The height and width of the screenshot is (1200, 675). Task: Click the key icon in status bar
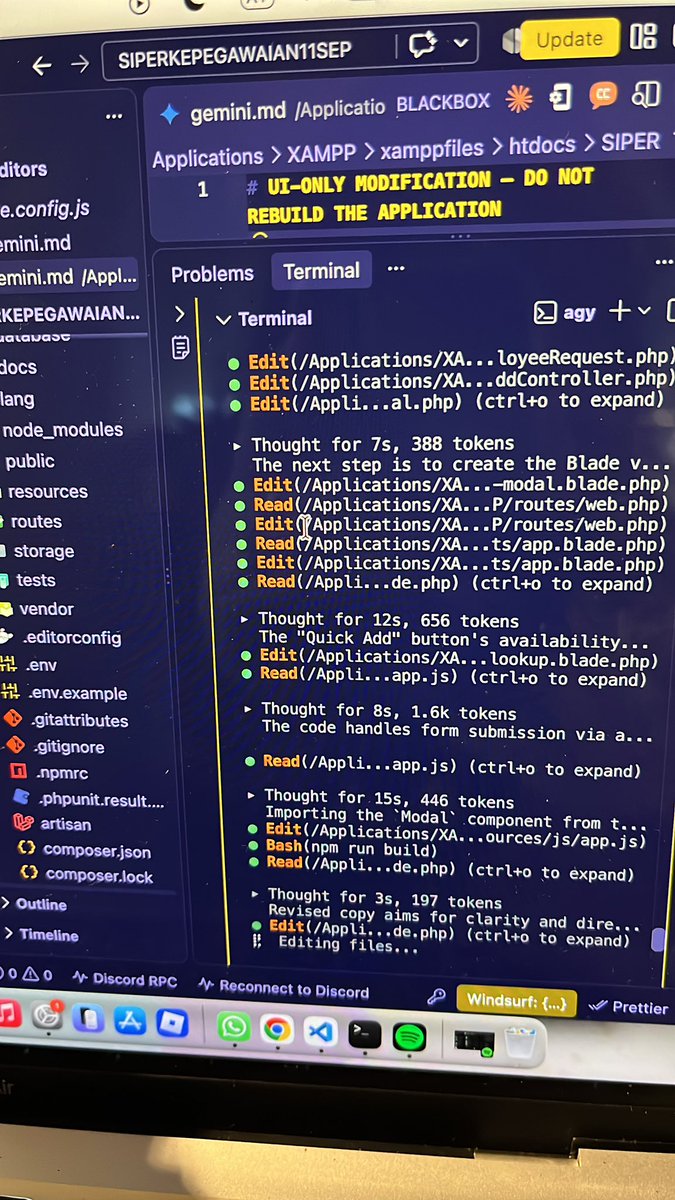436,998
